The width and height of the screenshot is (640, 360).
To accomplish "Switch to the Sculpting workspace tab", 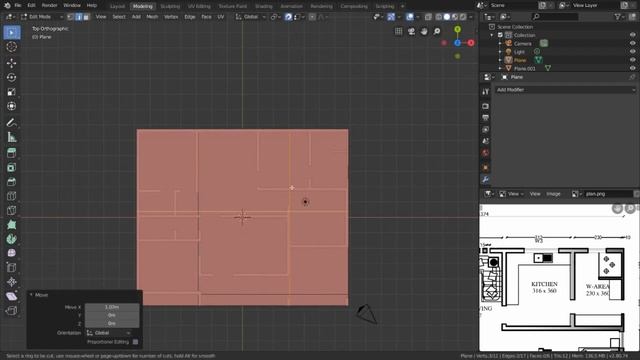I will [x=170, y=6].
